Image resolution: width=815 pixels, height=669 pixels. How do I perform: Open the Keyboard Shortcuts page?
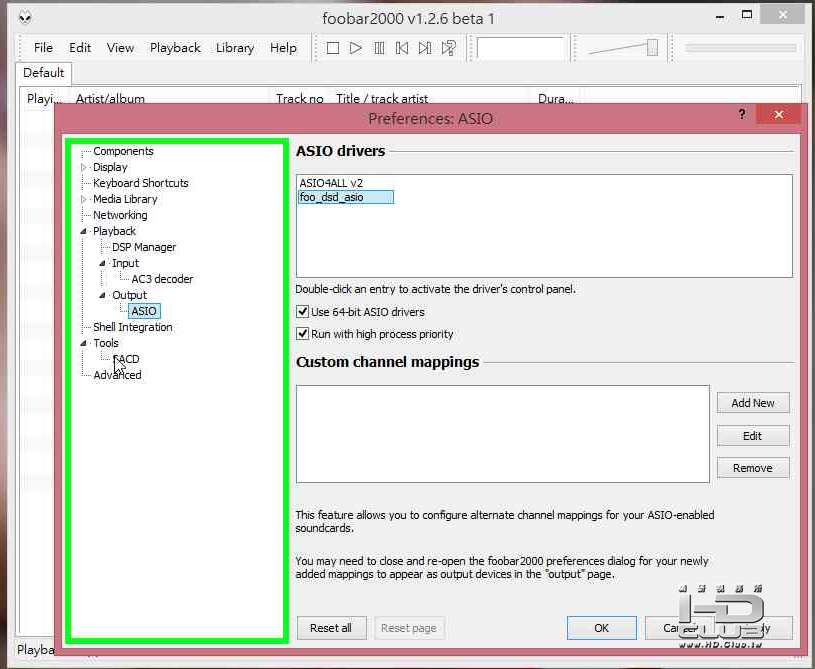[x=140, y=183]
